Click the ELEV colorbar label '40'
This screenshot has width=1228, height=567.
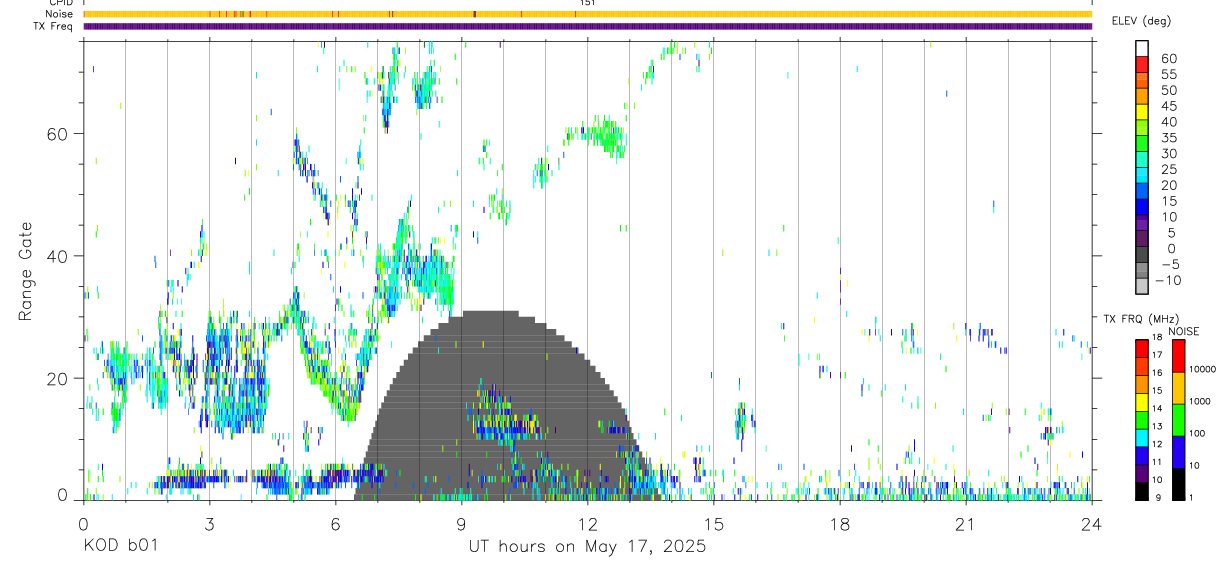1169,122
